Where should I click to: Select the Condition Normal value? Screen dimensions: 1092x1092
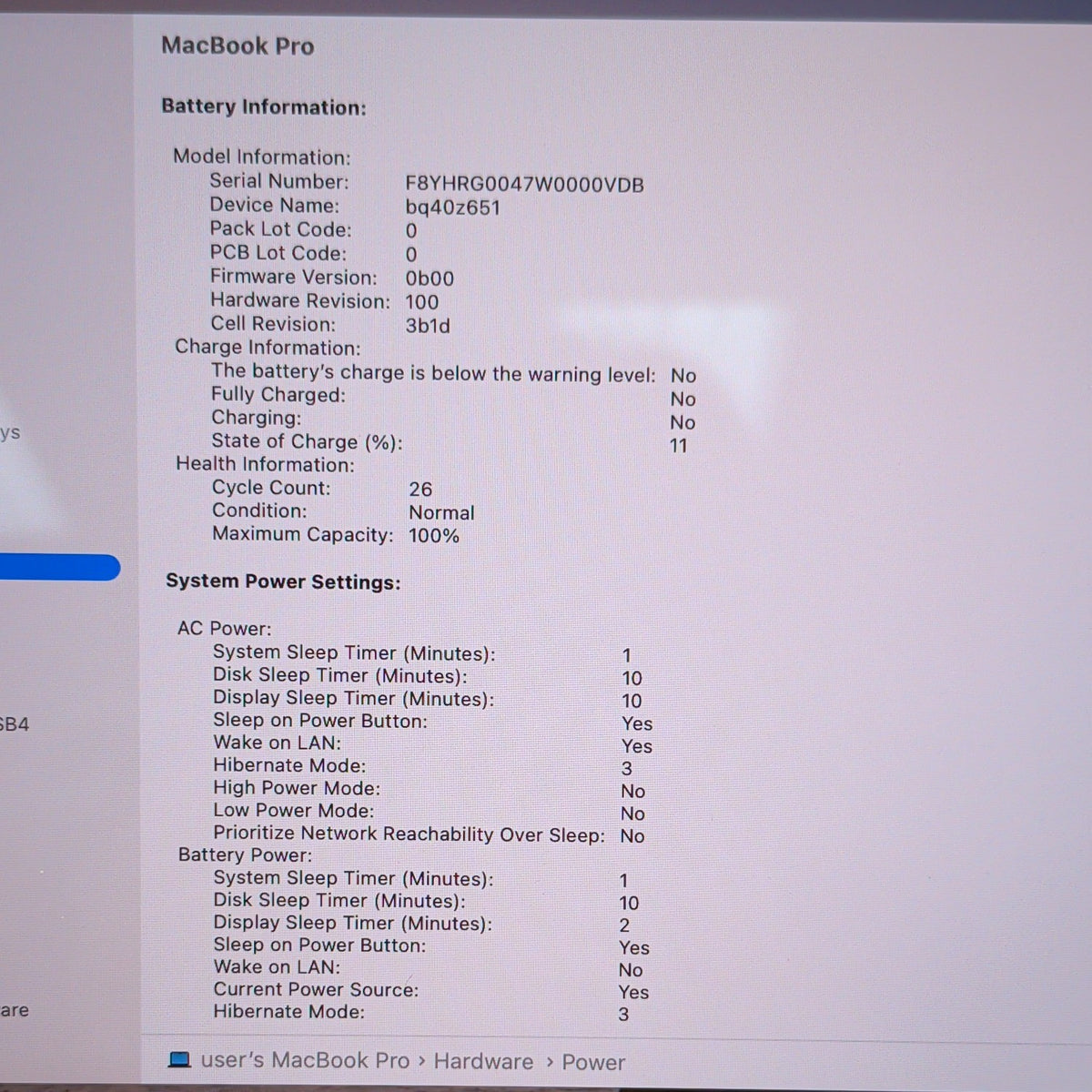(x=441, y=512)
